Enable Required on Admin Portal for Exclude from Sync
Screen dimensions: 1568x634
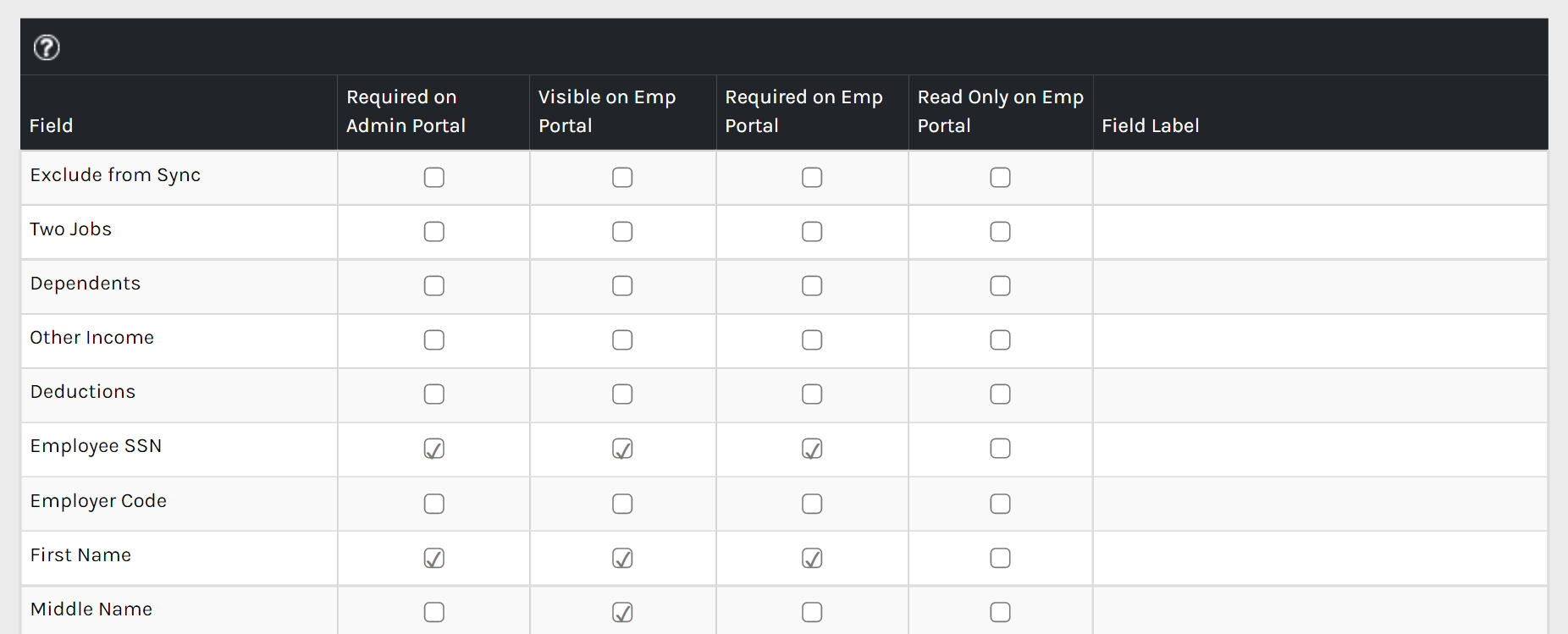tap(433, 178)
